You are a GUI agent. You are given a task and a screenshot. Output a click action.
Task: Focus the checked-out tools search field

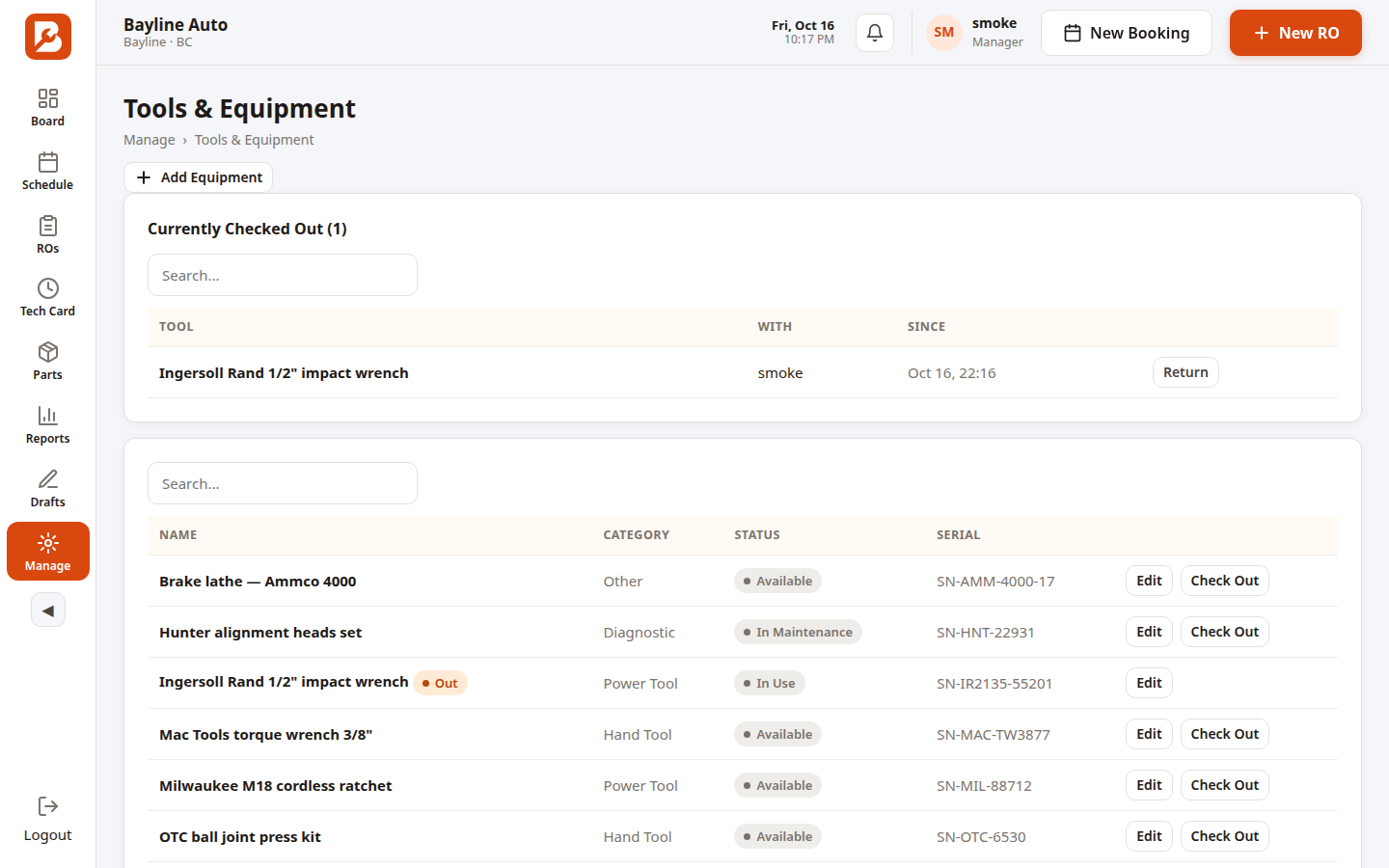[283, 275]
